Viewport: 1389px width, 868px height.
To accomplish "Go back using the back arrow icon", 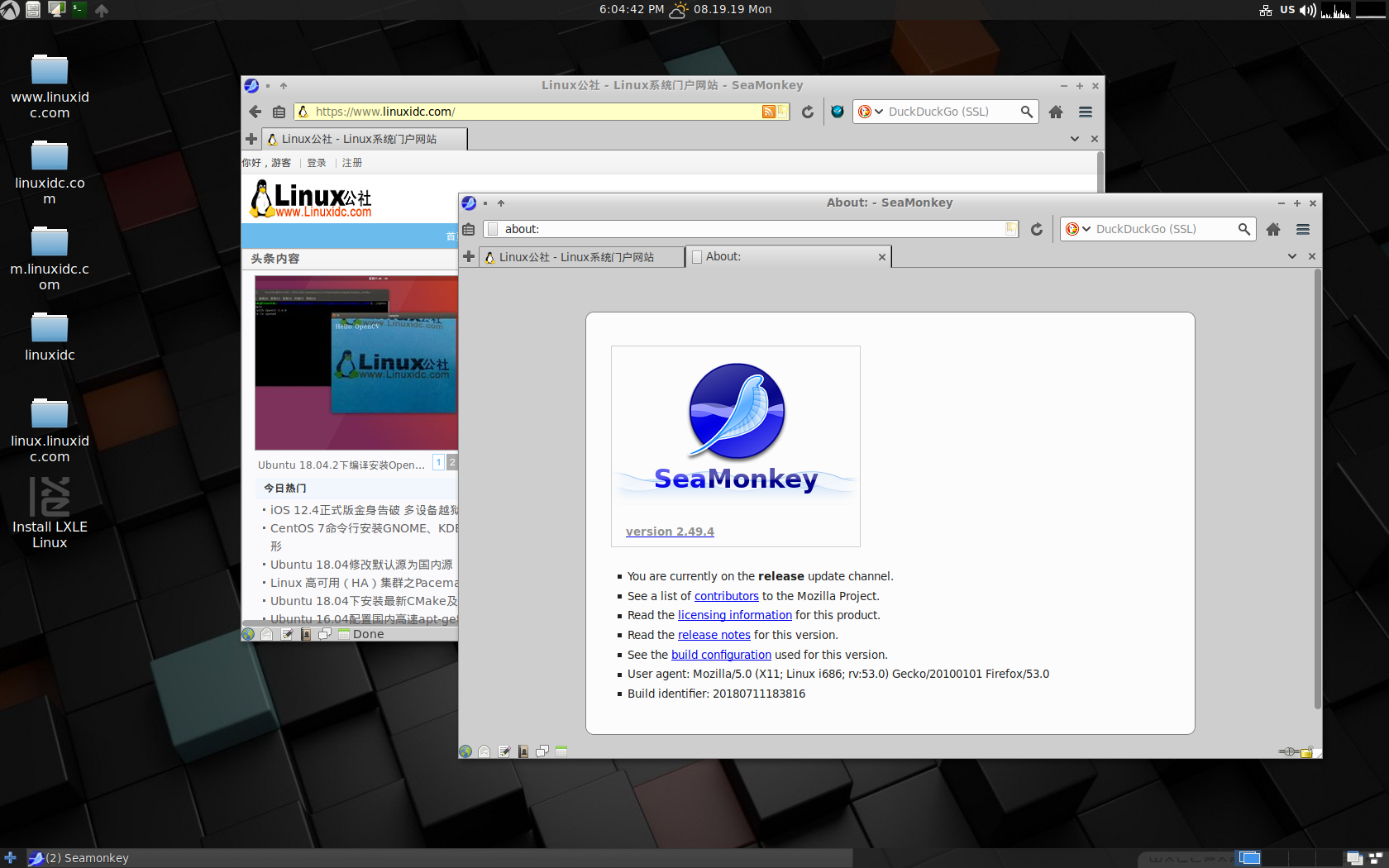I will coord(255,112).
